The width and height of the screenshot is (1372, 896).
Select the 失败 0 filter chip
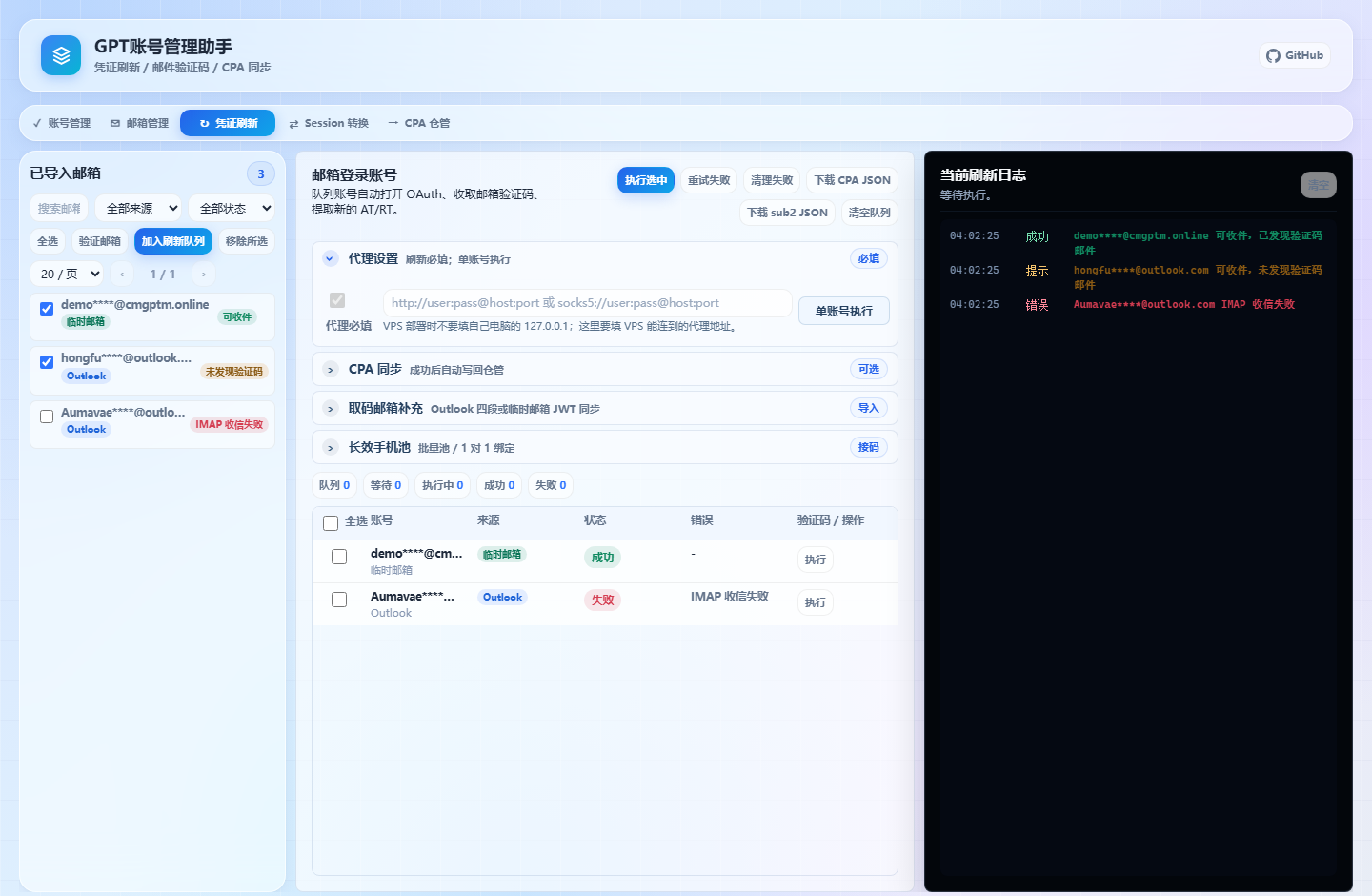click(551, 485)
